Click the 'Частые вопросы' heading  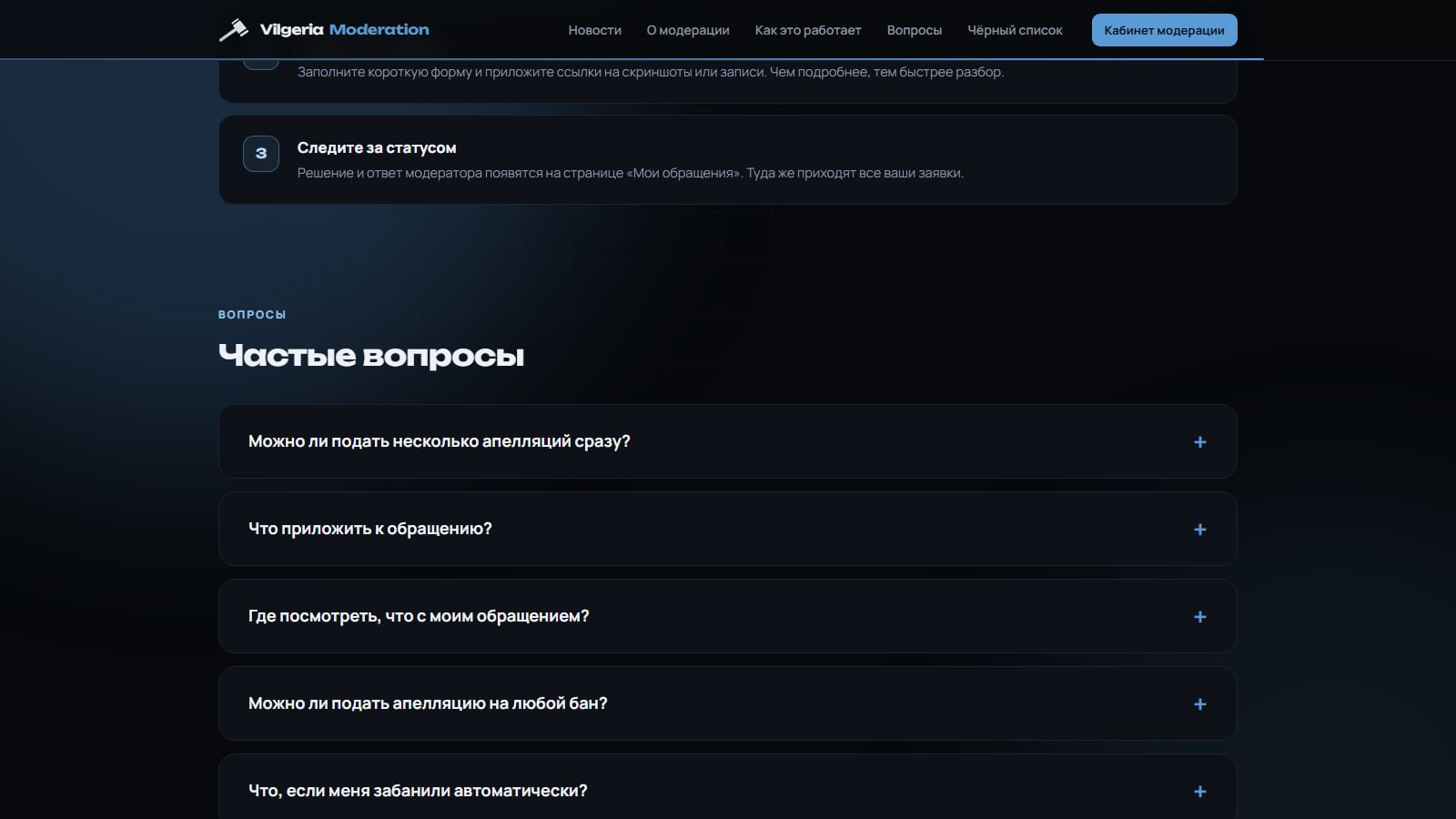click(x=371, y=355)
